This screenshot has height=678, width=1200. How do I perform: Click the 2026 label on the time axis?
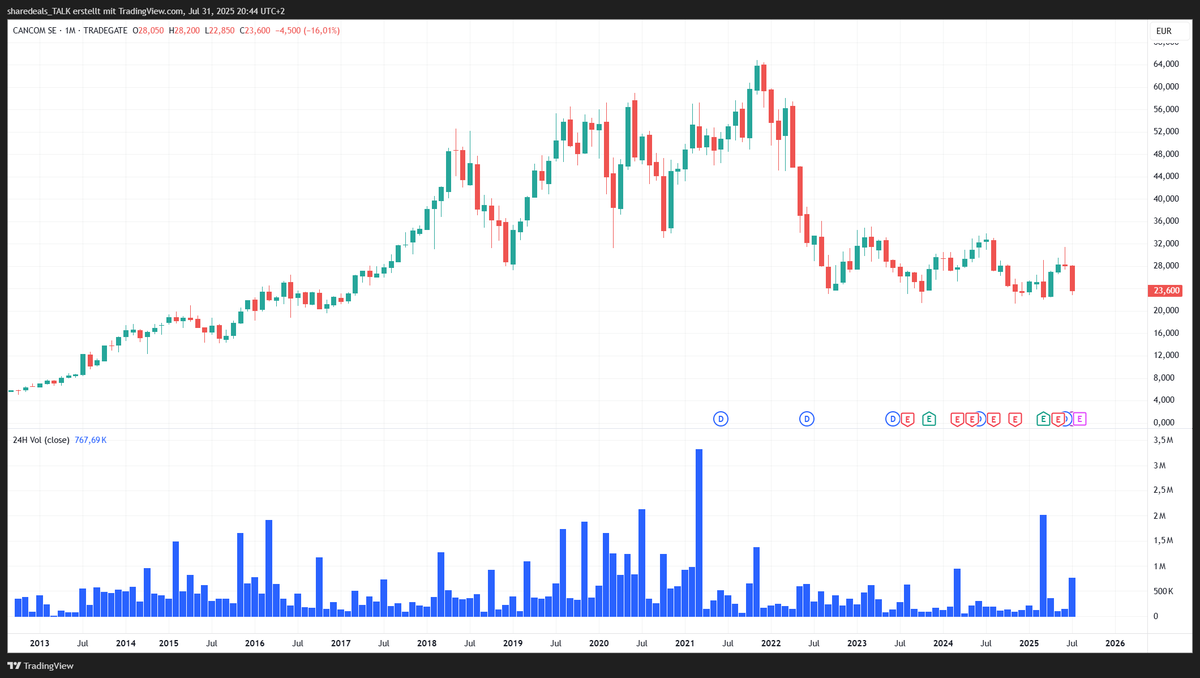coord(1115,643)
